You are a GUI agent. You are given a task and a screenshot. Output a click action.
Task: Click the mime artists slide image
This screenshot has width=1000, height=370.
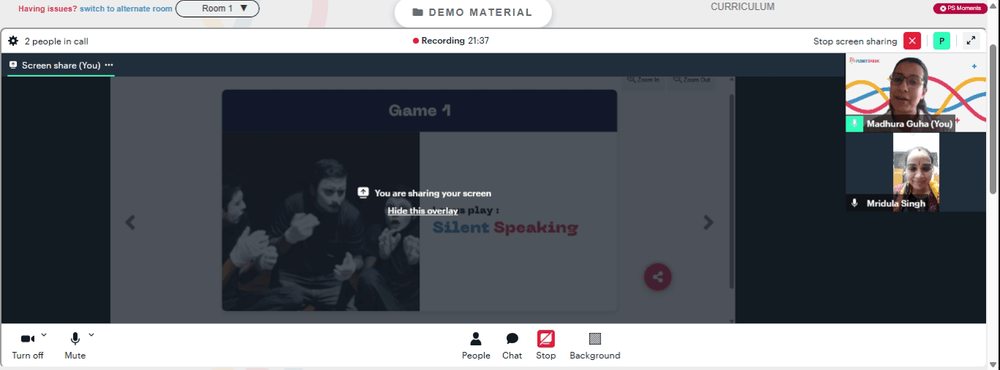(x=321, y=221)
